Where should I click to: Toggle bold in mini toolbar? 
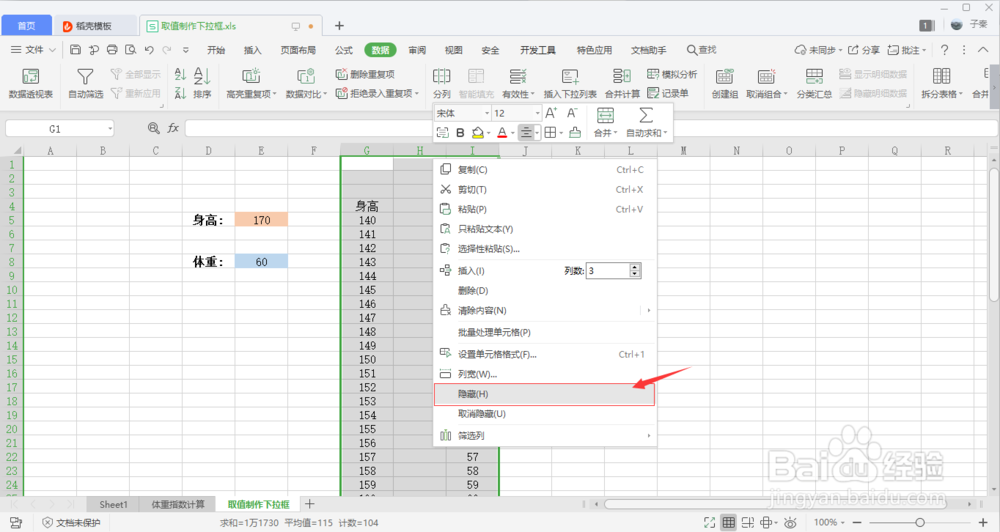tap(460, 133)
